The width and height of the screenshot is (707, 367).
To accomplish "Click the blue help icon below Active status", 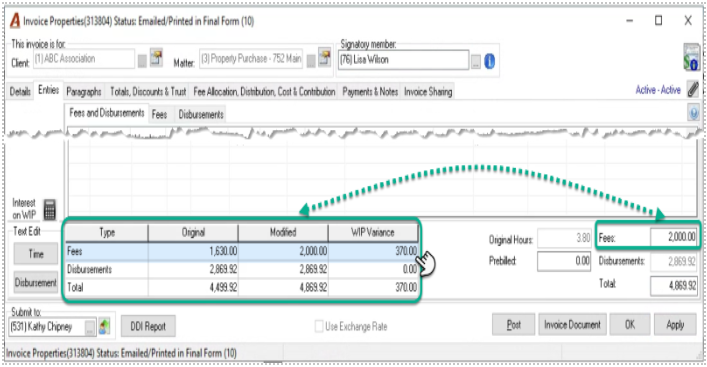I will (693, 112).
